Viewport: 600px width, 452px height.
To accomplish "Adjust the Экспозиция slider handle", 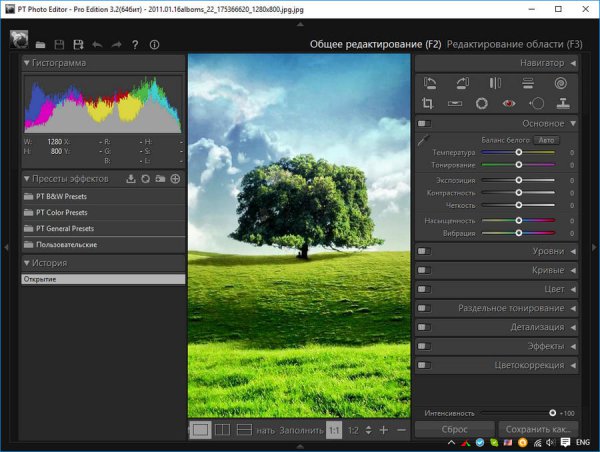I will [x=518, y=180].
